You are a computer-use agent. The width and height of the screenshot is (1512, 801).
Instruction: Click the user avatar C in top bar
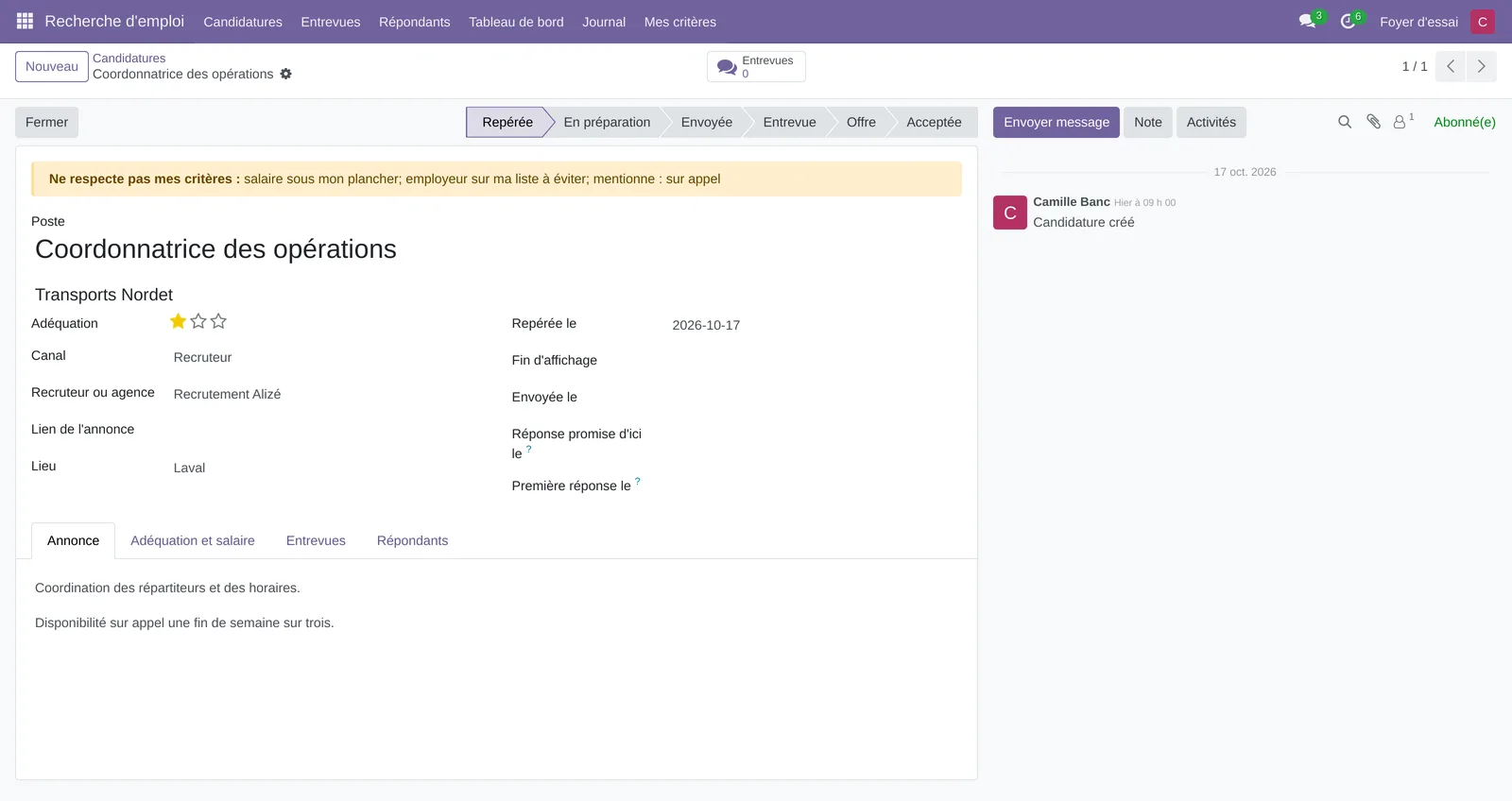coord(1483,22)
